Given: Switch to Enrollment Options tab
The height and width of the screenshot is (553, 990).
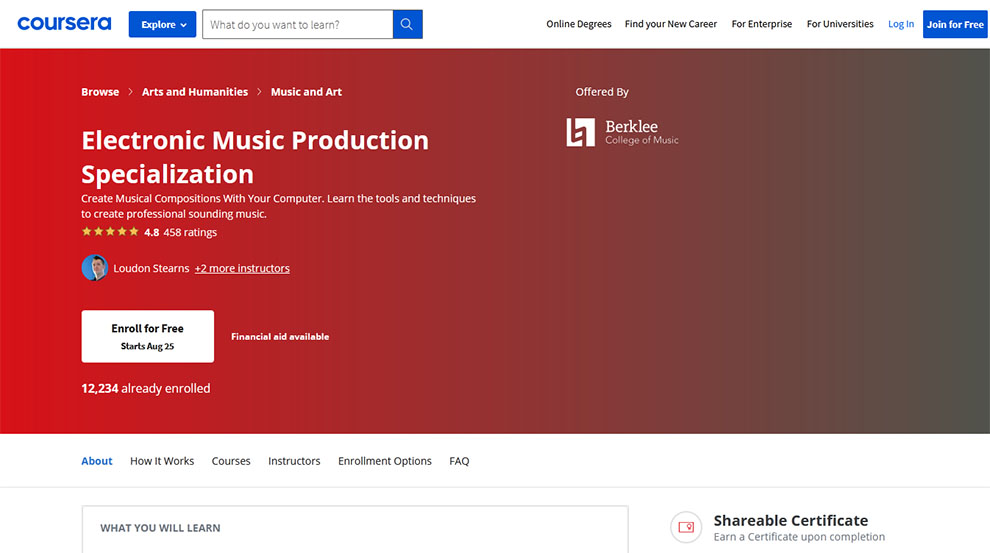Looking at the screenshot, I should (x=385, y=461).
